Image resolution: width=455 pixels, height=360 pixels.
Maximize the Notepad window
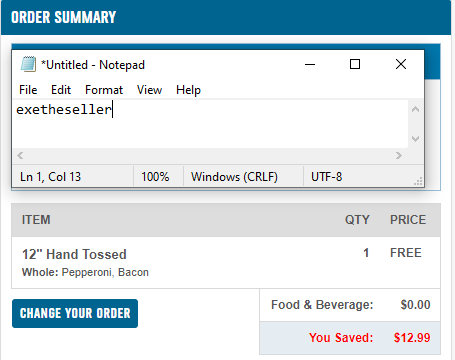point(355,64)
